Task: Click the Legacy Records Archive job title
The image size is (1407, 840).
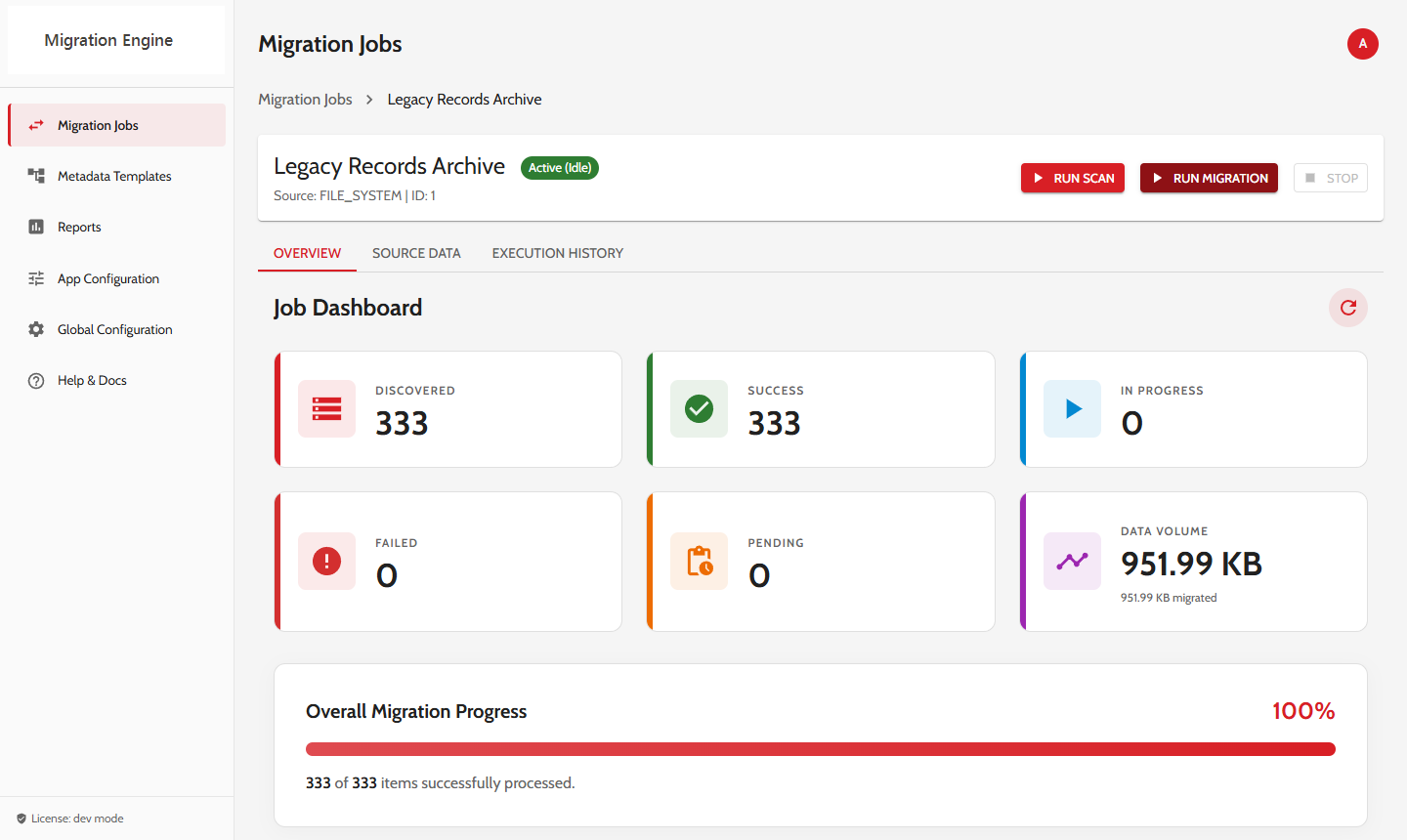Action: [x=389, y=166]
